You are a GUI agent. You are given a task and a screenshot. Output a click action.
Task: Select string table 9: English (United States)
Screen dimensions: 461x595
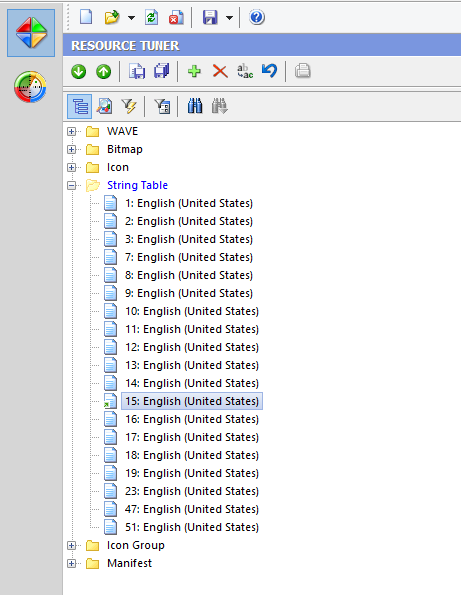[189, 293]
